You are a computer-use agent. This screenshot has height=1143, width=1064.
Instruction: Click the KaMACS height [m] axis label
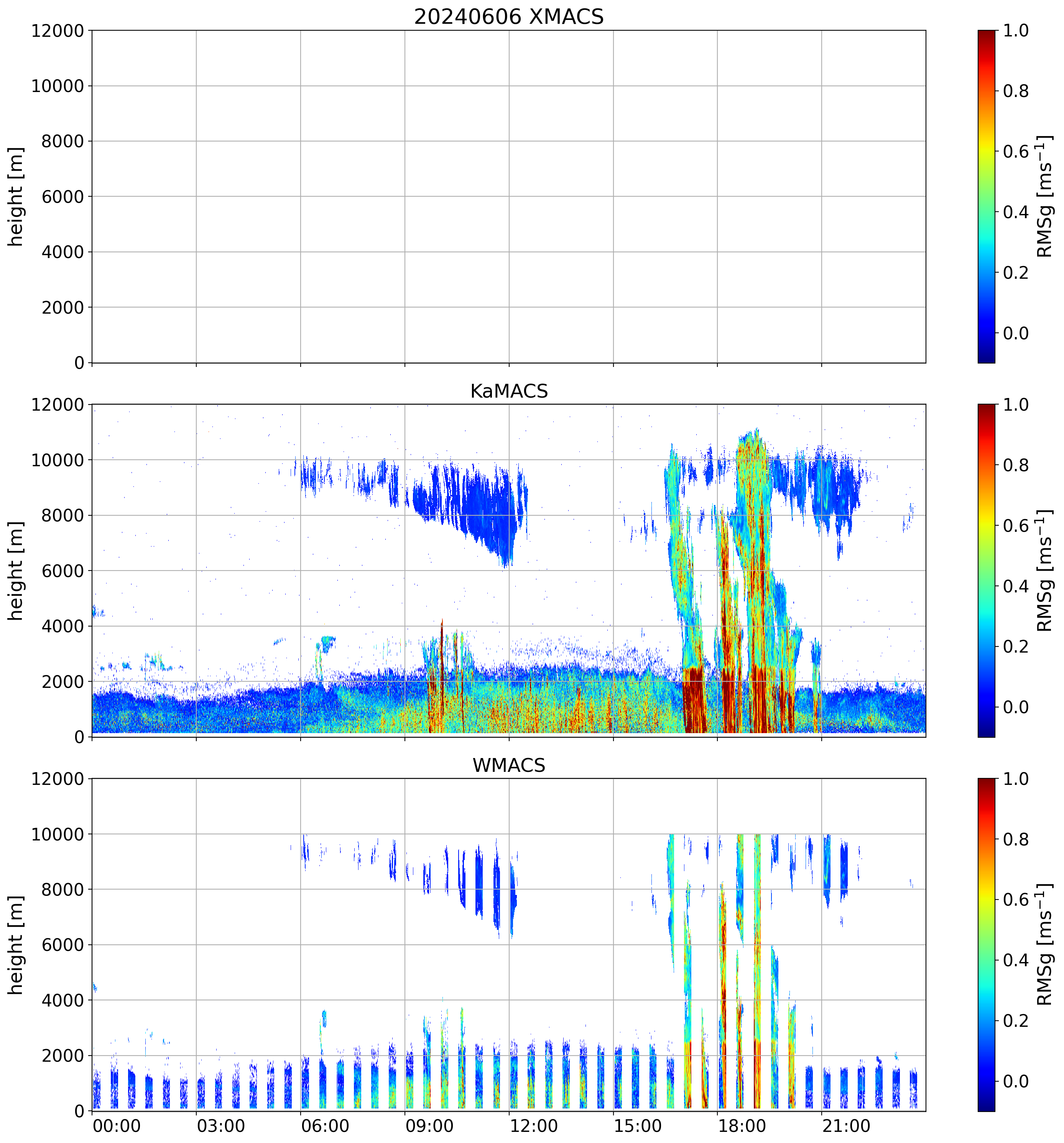(16, 571)
